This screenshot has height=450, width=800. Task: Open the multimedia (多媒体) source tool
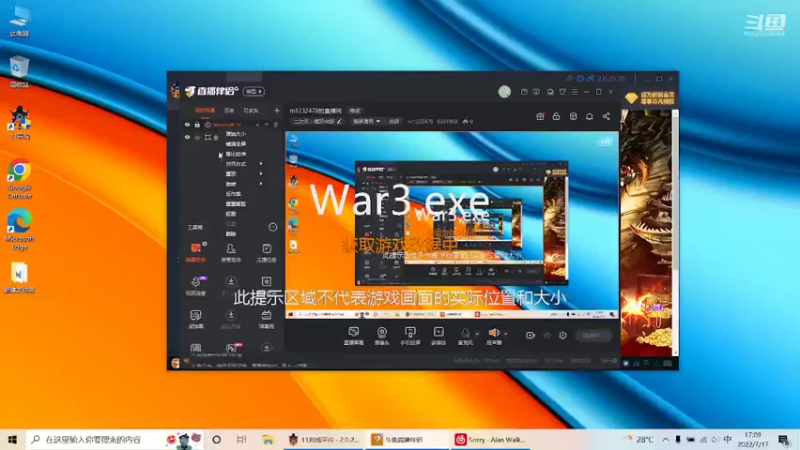438,336
